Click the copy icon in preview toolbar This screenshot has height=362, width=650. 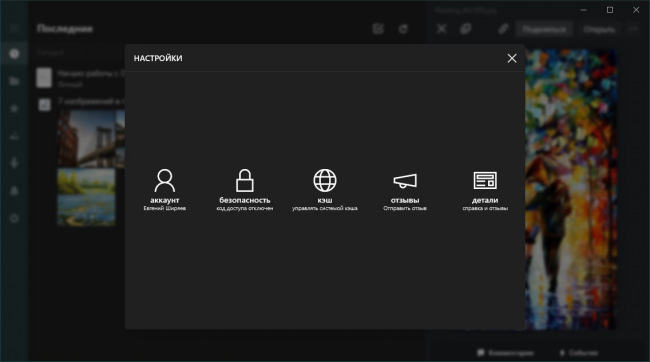tap(466, 29)
